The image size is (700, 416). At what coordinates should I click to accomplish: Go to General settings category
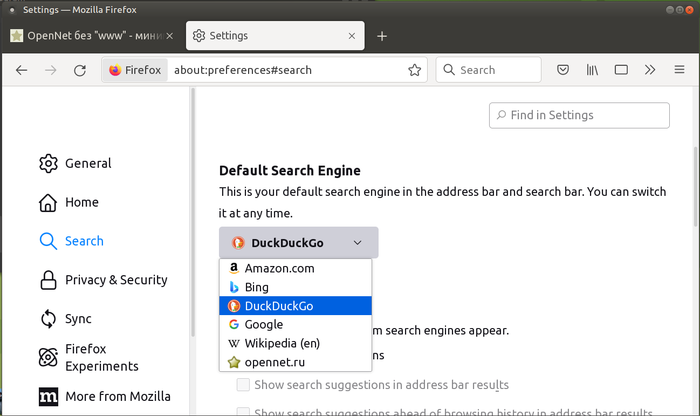click(x=88, y=163)
